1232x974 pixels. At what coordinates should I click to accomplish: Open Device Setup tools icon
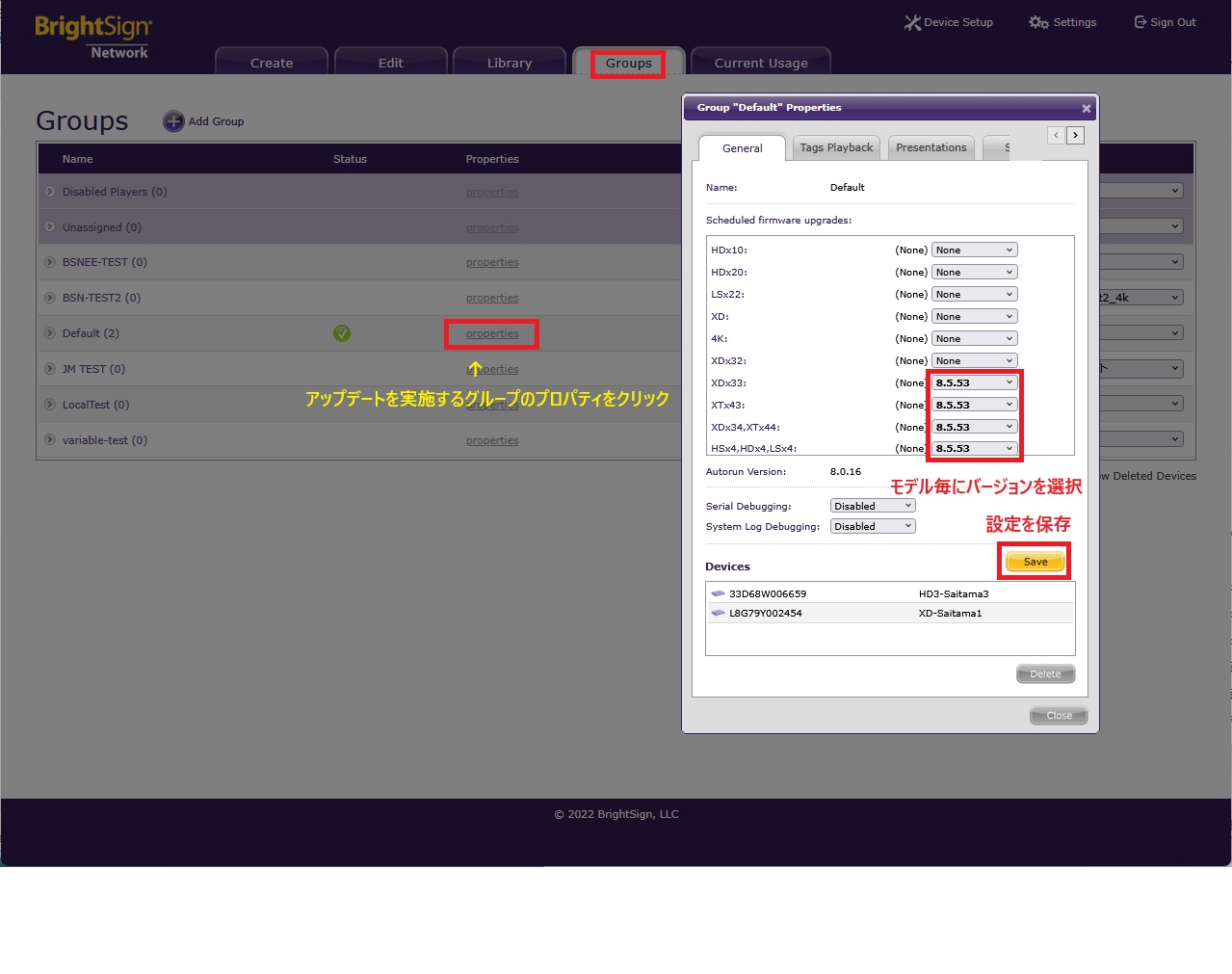[x=911, y=22]
